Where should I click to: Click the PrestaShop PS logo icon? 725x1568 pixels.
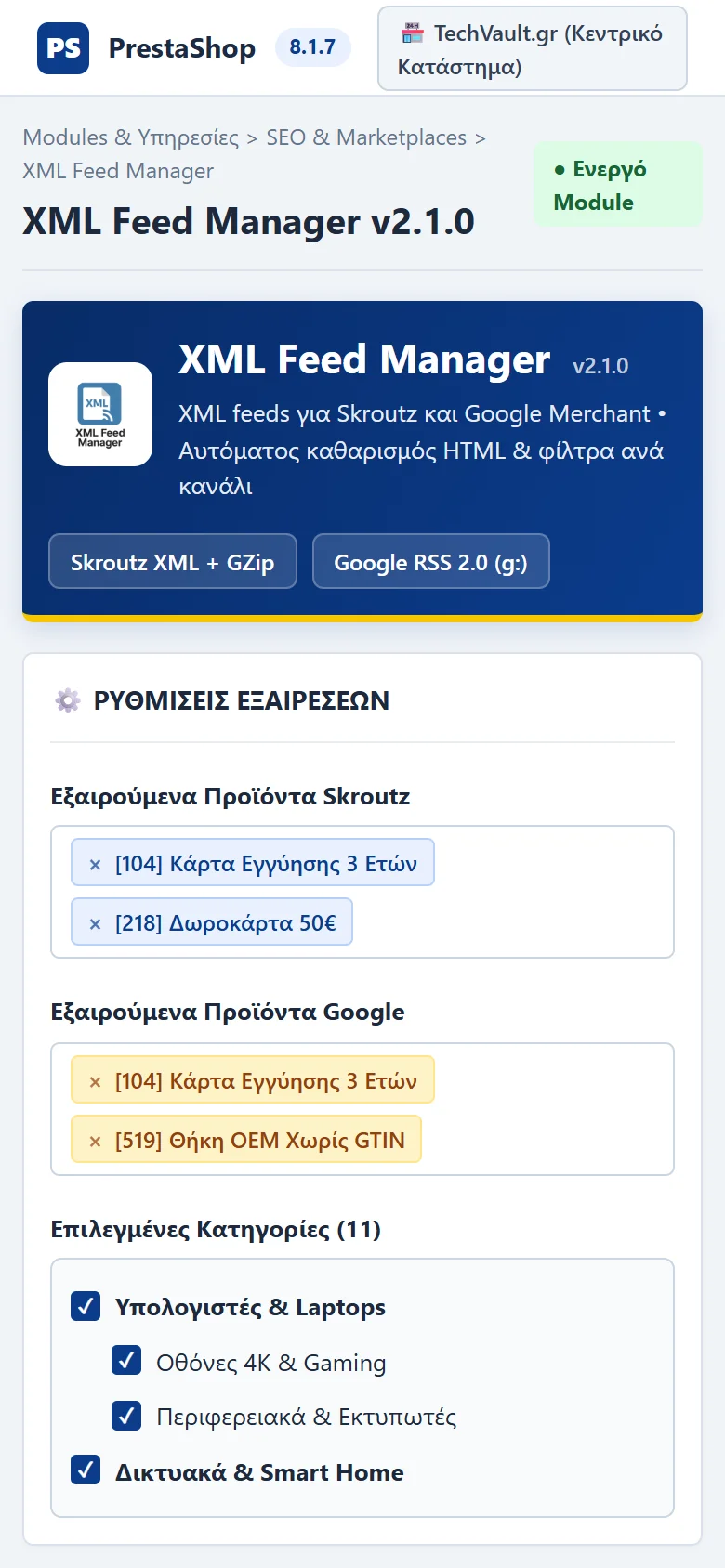pyautogui.click(x=63, y=48)
